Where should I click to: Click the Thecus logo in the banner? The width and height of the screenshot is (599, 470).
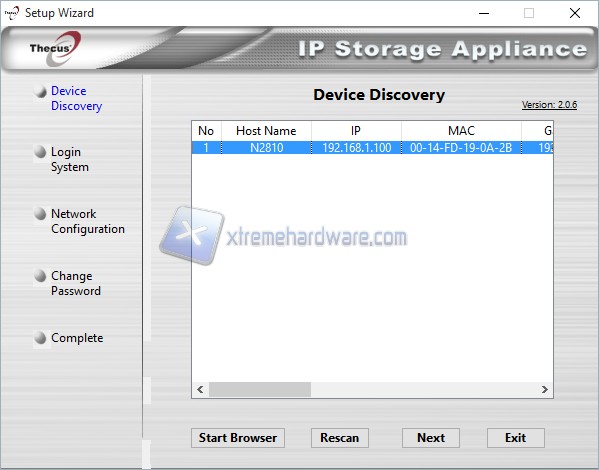pyautogui.click(x=55, y=49)
